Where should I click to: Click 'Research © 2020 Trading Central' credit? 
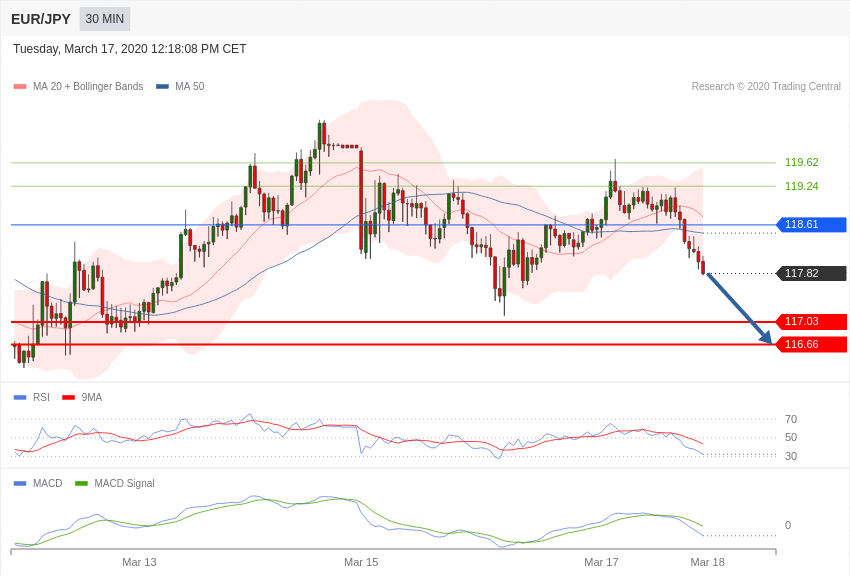click(766, 86)
